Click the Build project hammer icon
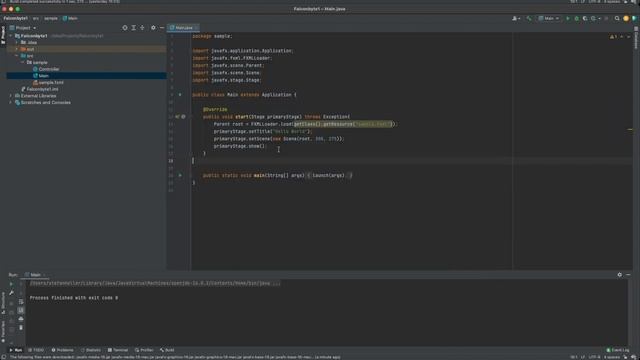This screenshot has height=360, width=640. [529, 18]
